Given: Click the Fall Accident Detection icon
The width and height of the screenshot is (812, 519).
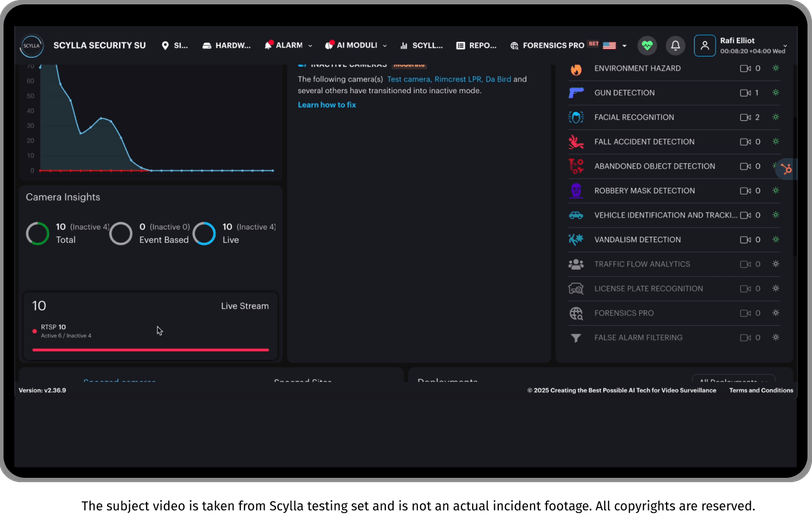Looking at the screenshot, I should tap(576, 141).
